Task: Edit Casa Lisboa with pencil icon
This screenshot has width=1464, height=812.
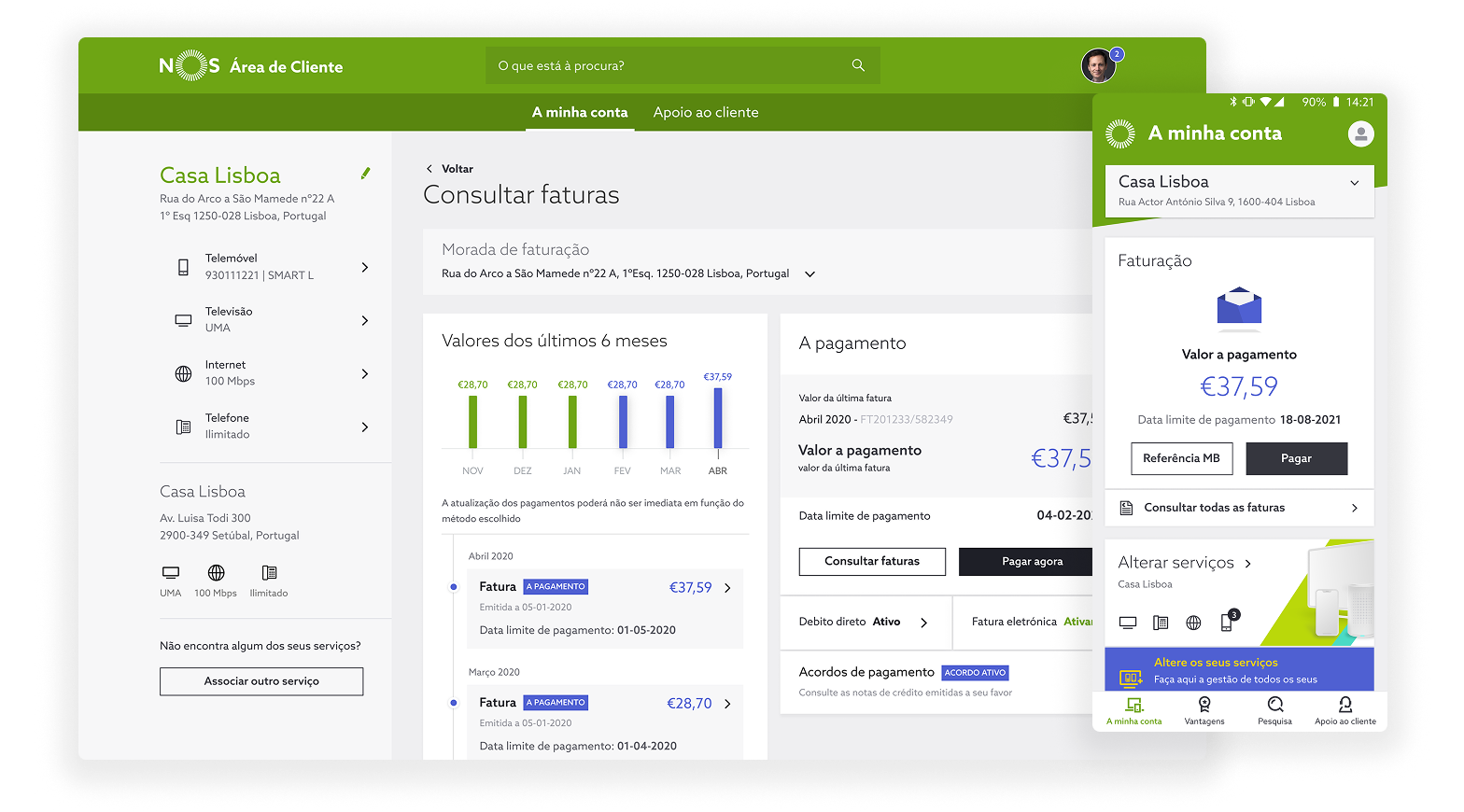Action: coord(365,173)
